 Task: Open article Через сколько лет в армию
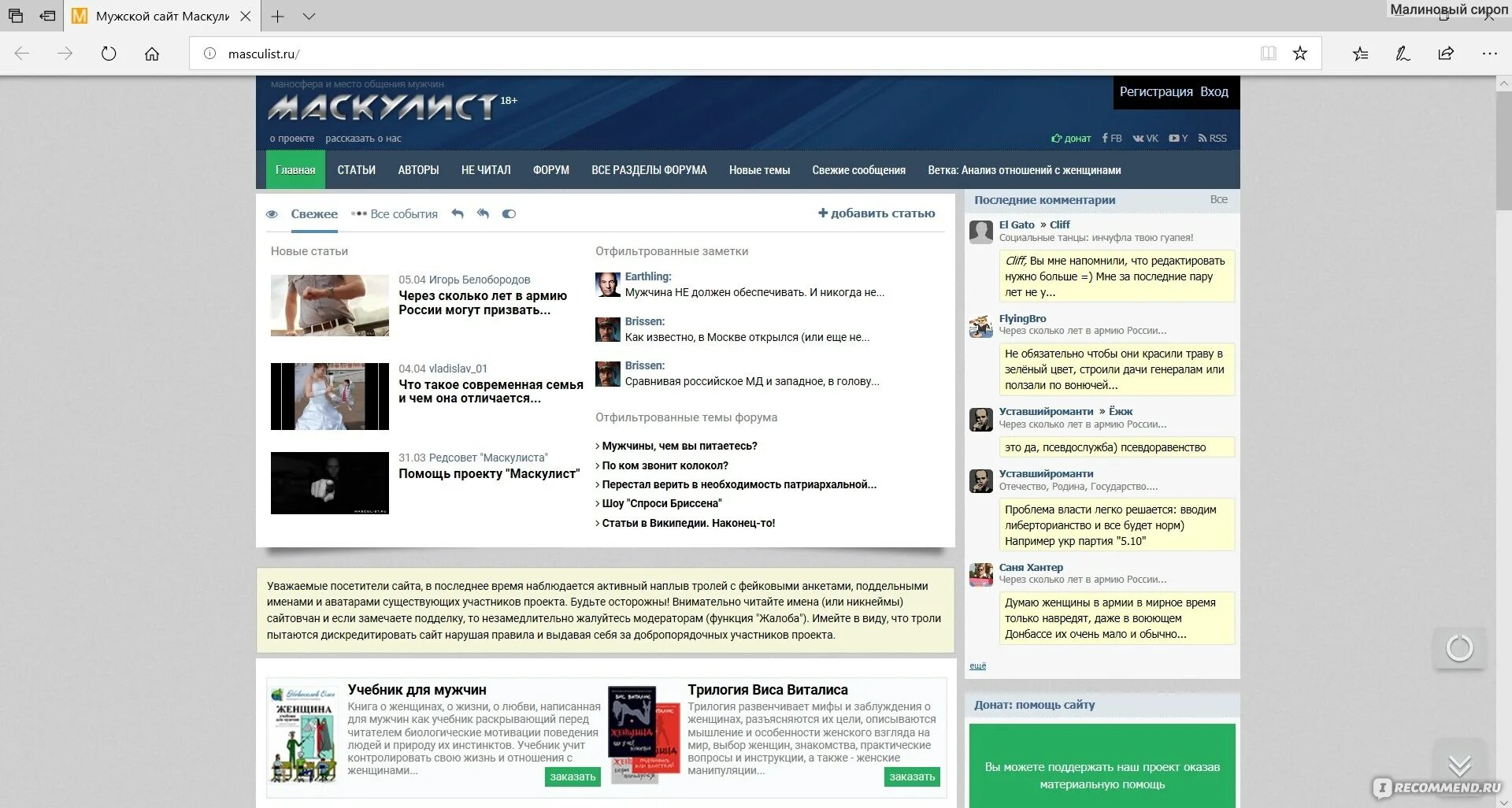pos(482,303)
